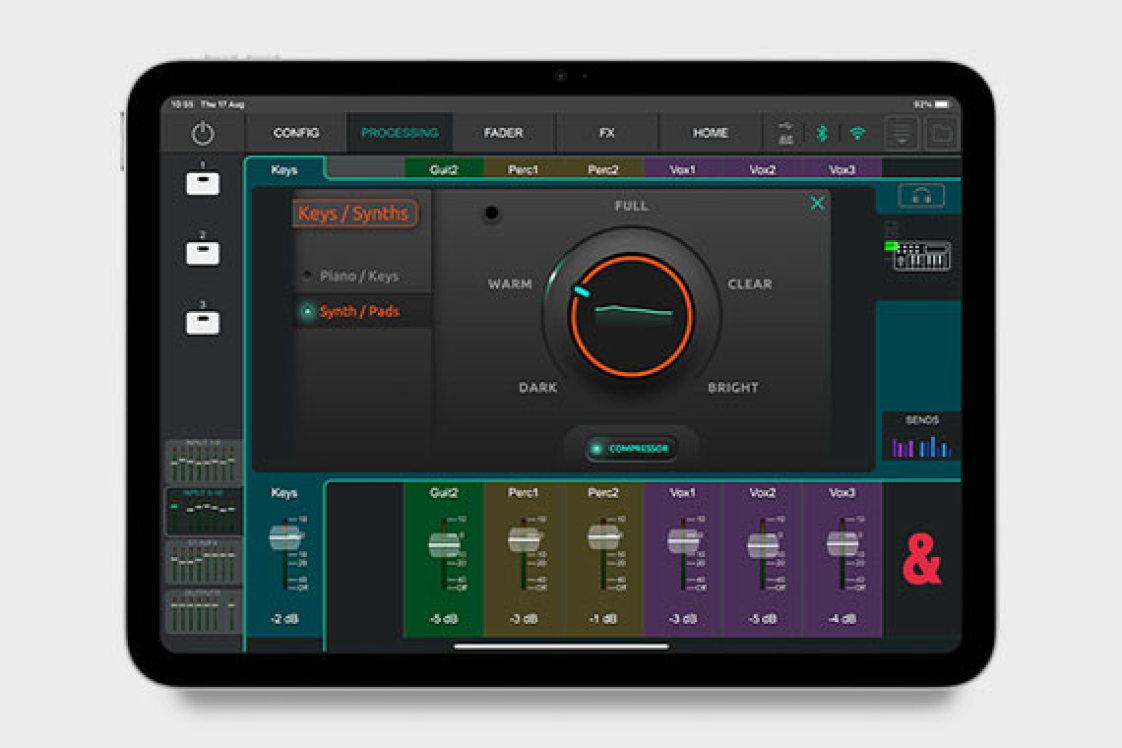Image resolution: width=1122 pixels, height=748 pixels.
Task: Click the keyboard instrument icon
Action: click(921, 256)
